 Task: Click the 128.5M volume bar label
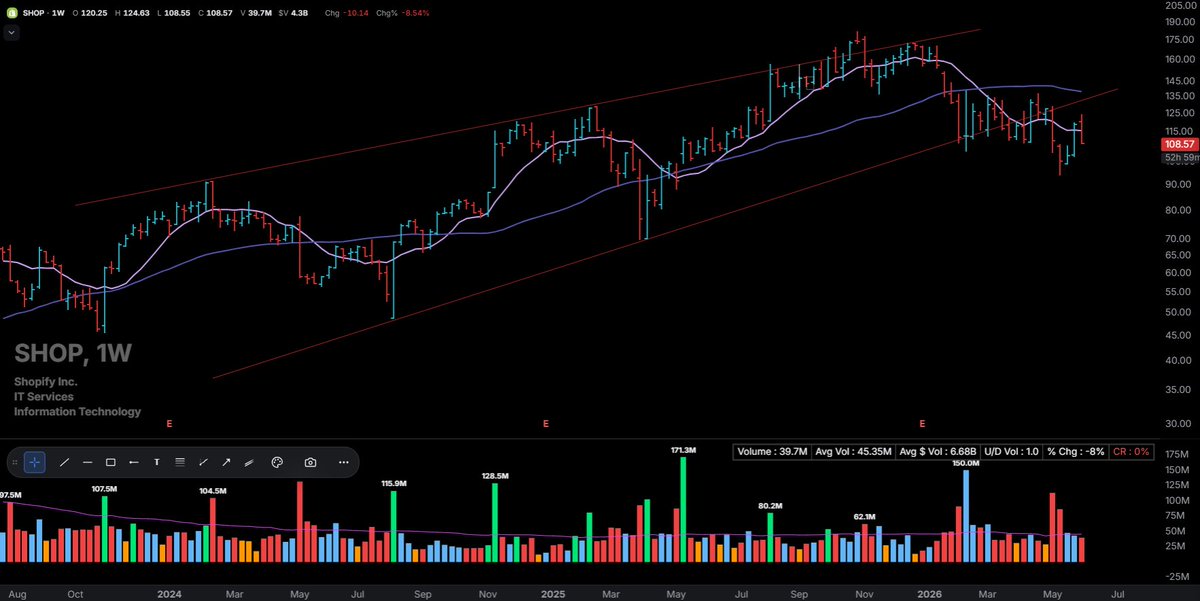(x=495, y=476)
